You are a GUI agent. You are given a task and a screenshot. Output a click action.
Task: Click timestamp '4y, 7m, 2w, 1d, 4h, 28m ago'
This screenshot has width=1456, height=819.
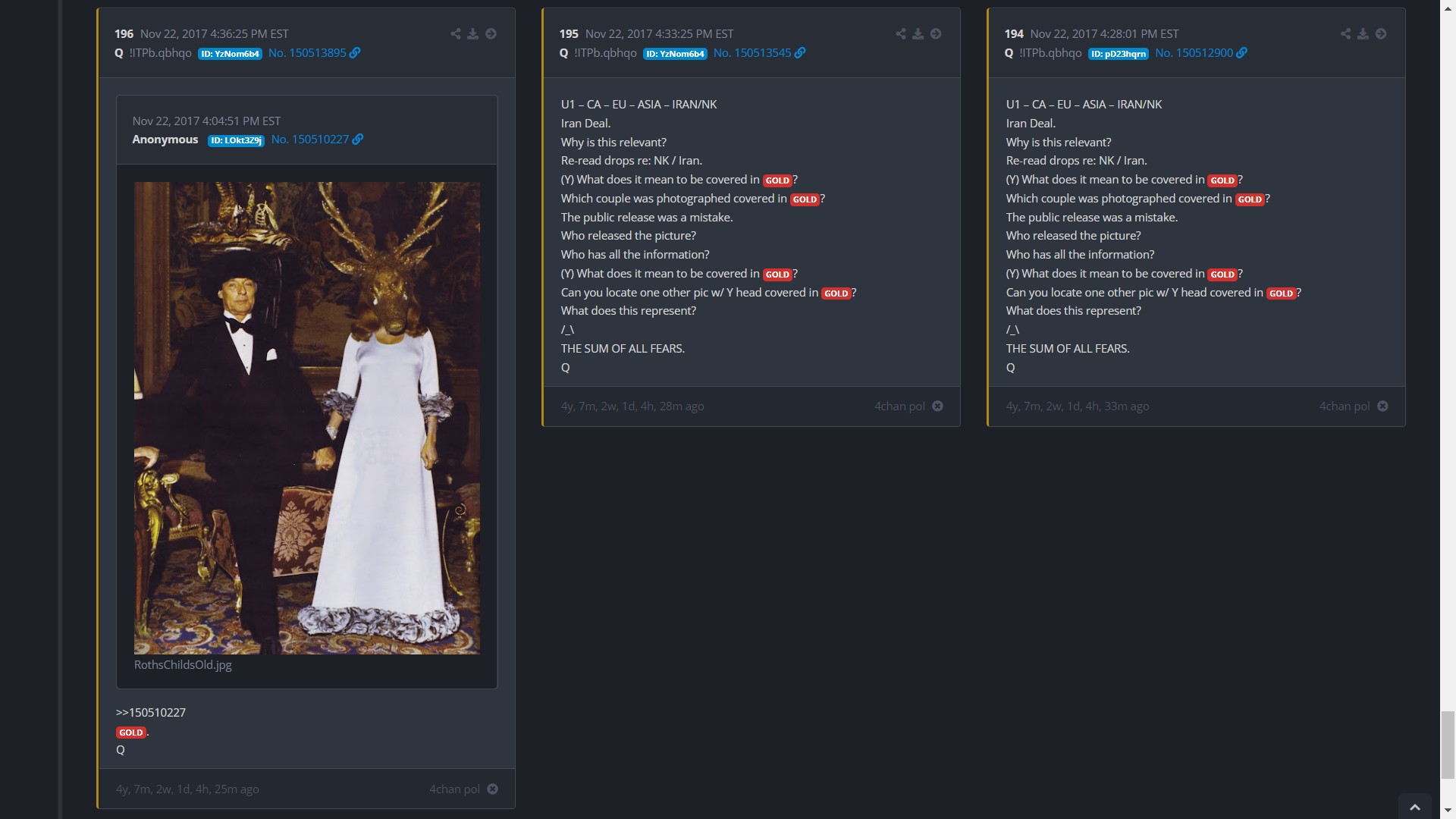point(632,406)
